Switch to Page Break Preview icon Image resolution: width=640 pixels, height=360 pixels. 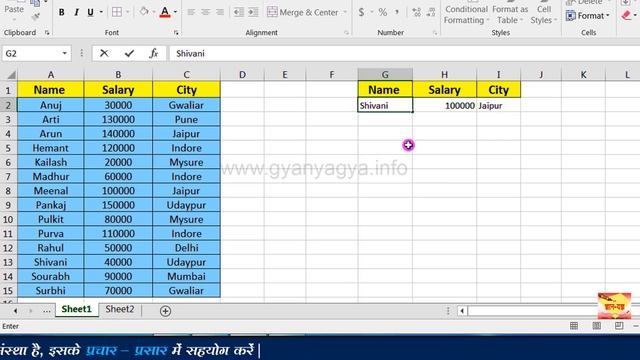pos(619,326)
